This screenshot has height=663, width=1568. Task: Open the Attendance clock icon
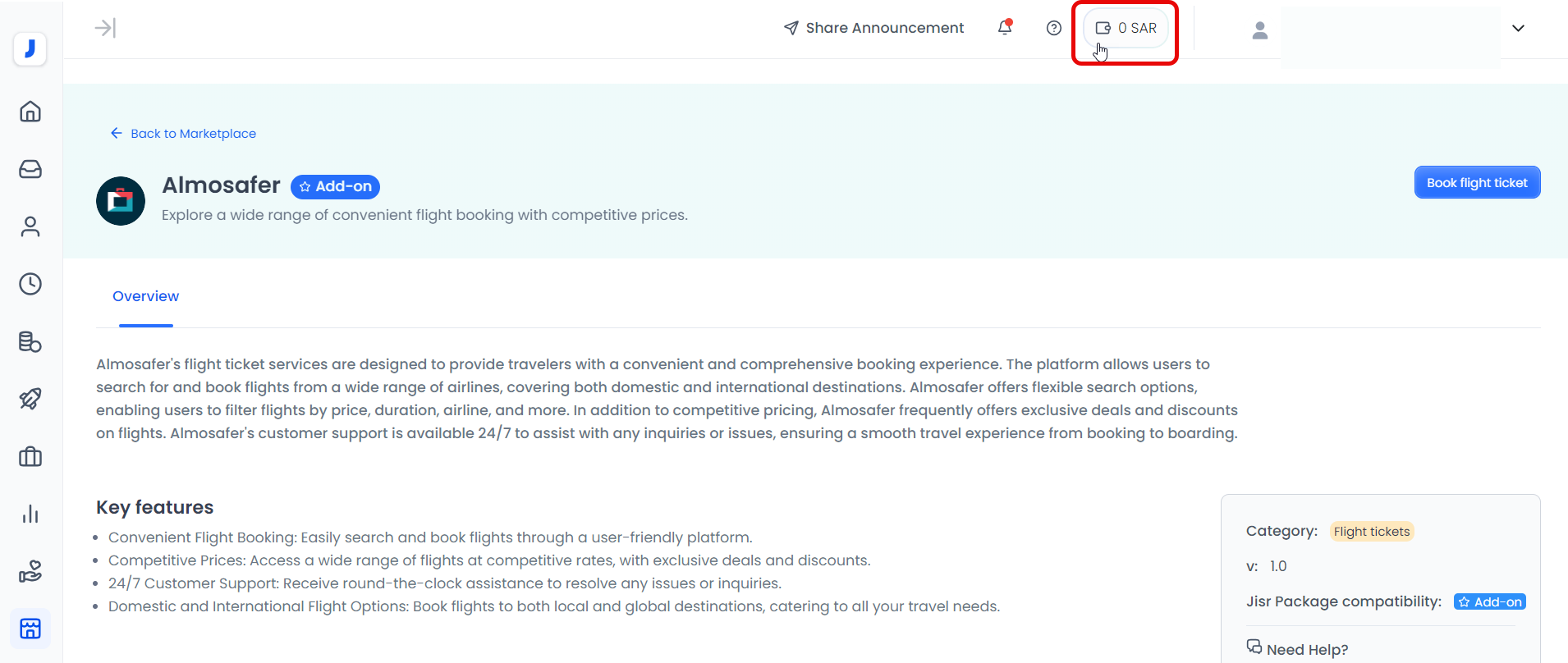pos(30,284)
